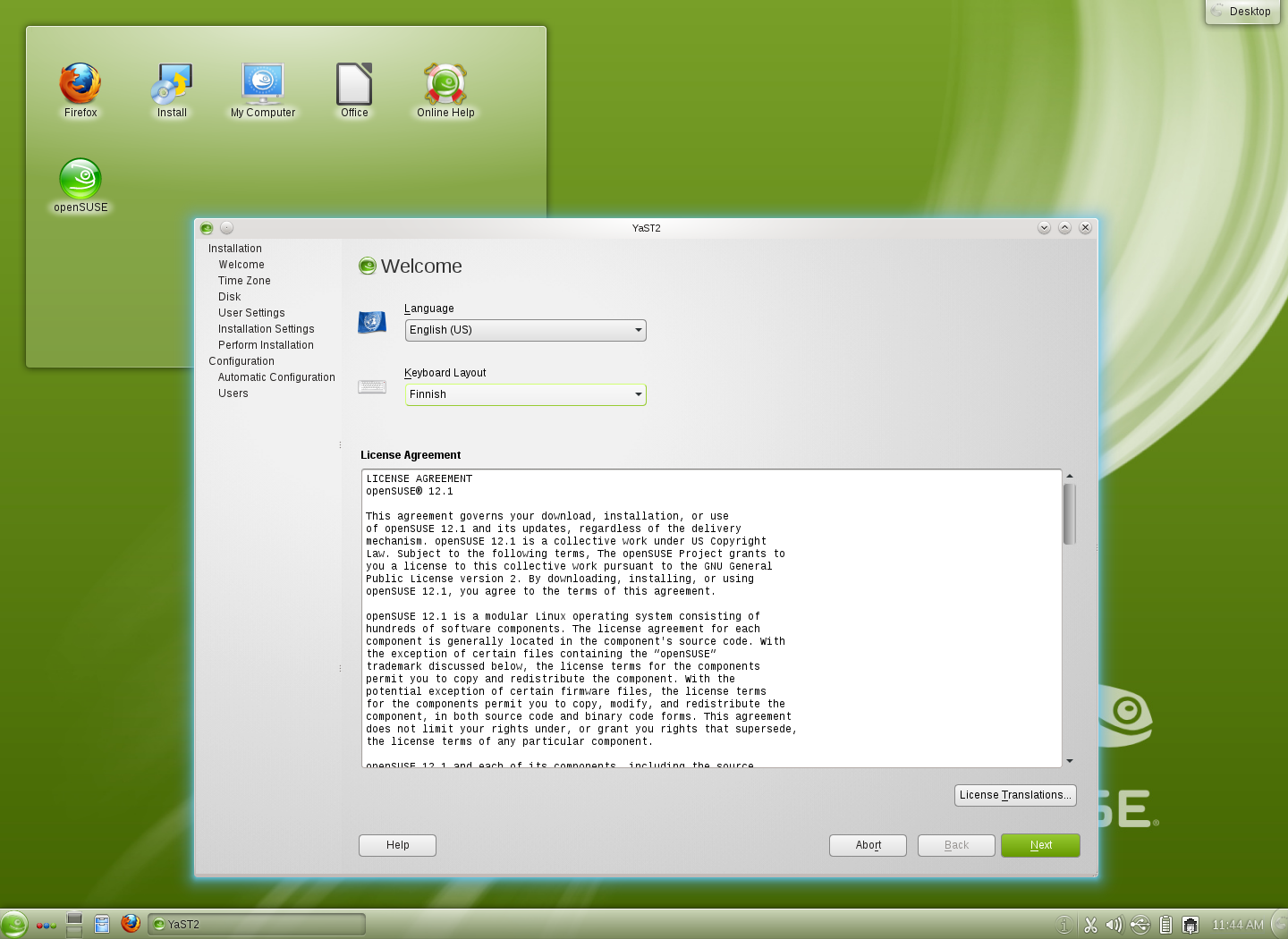Select Welcome step in installation sidebar

click(x=241, y=265)
